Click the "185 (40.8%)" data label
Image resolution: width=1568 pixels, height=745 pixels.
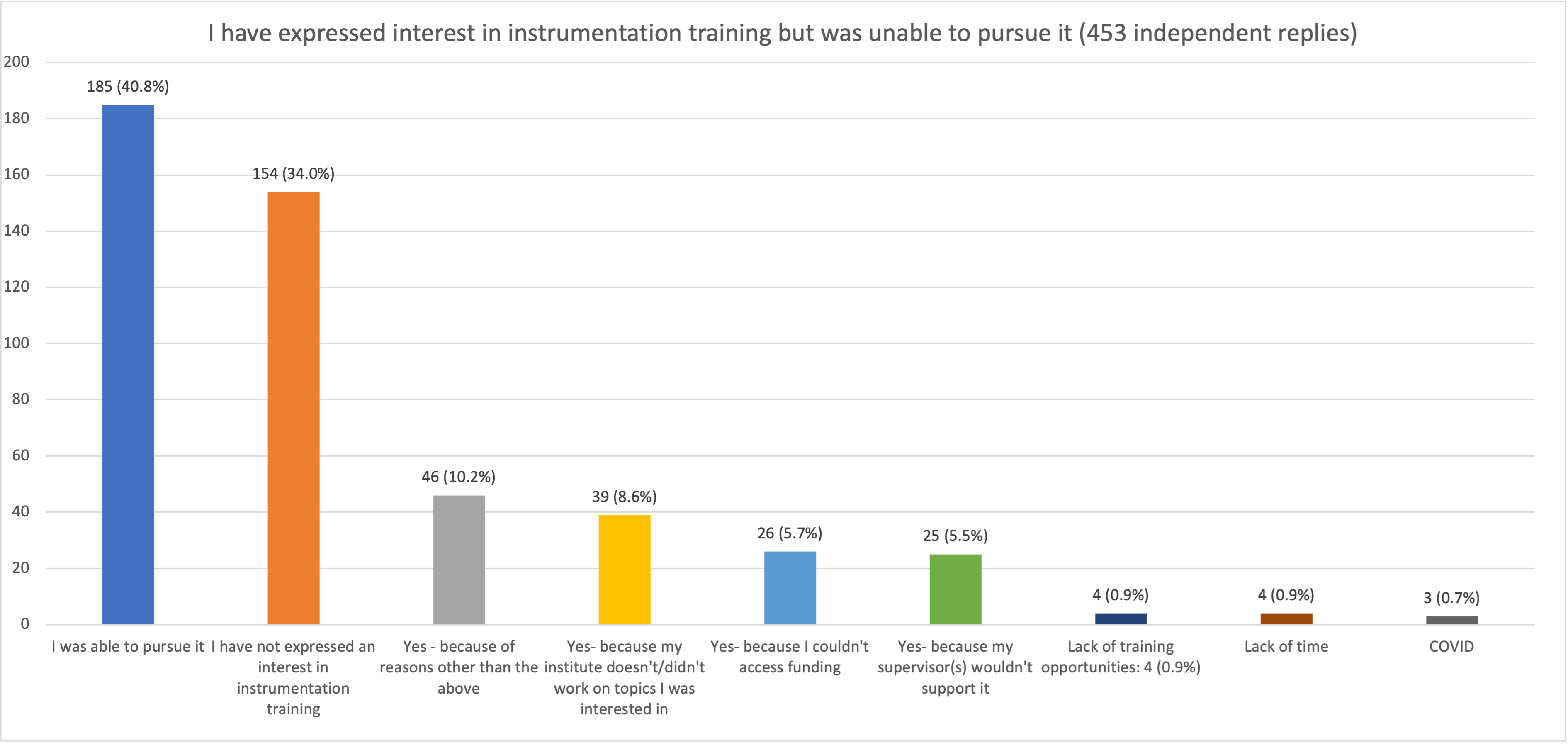click(128, 86)
